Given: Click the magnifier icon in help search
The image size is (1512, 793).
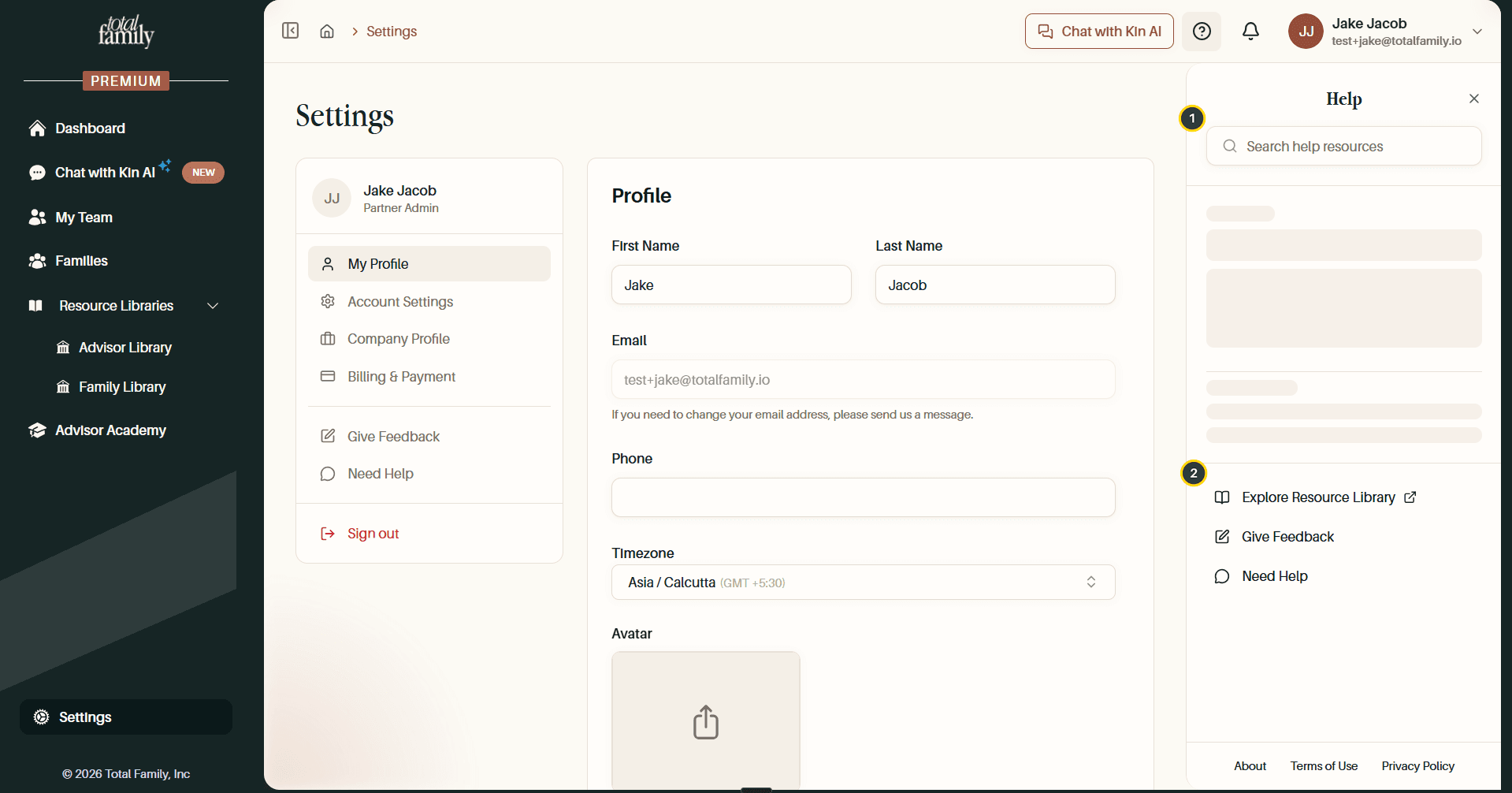Looking at the screenshot, I should 1230,146.
